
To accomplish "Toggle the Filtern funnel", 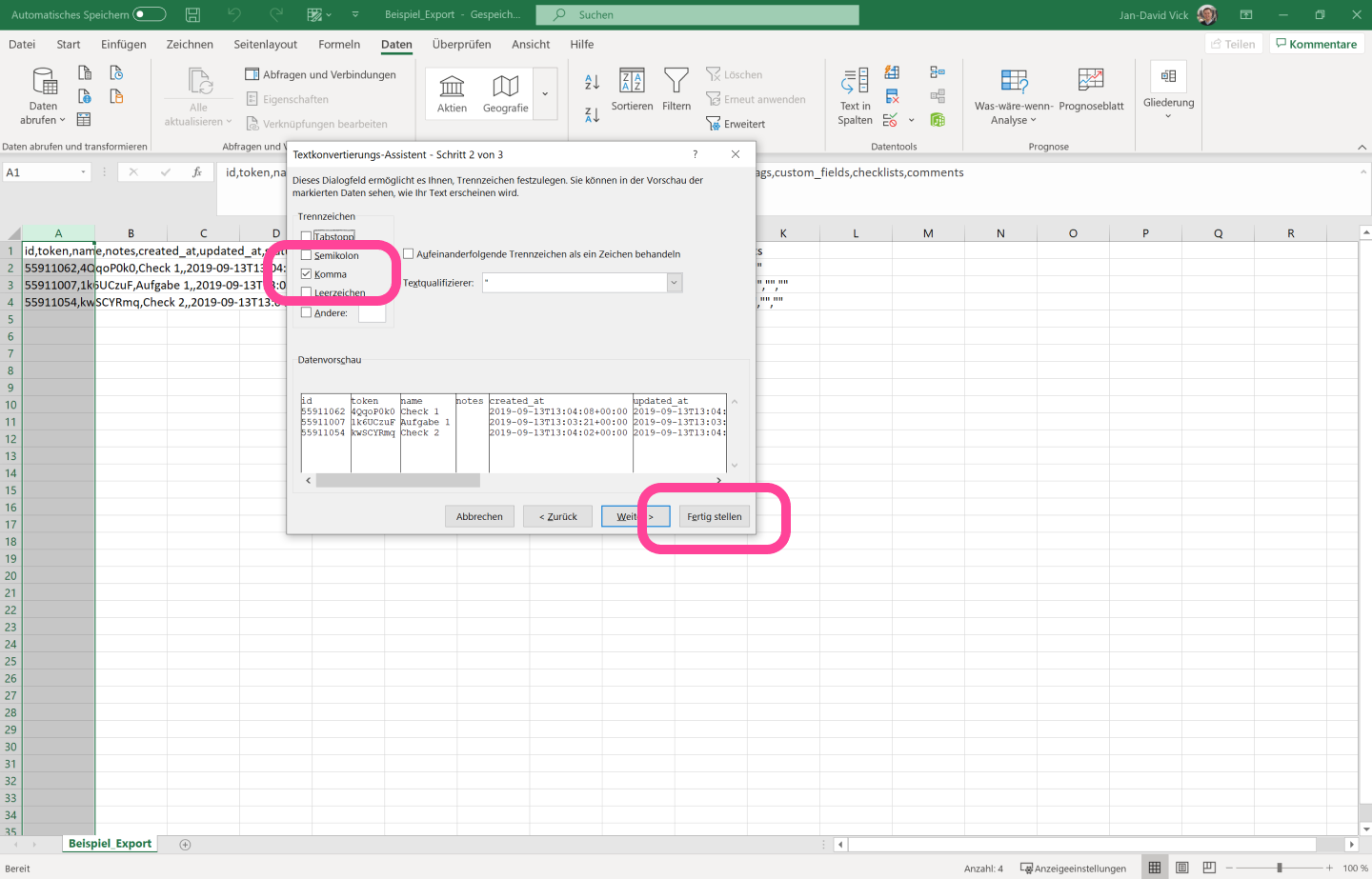I will click(x=676, y=90).
